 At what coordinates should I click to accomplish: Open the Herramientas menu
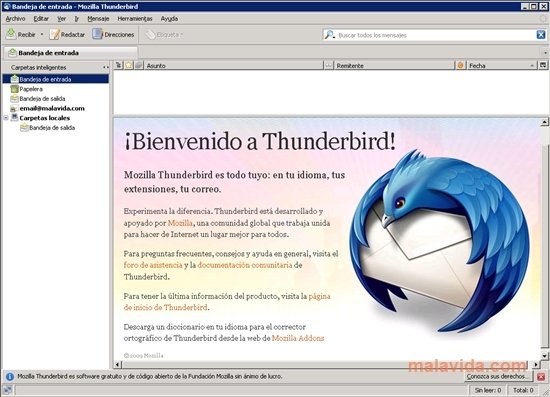tap(135, 19)
